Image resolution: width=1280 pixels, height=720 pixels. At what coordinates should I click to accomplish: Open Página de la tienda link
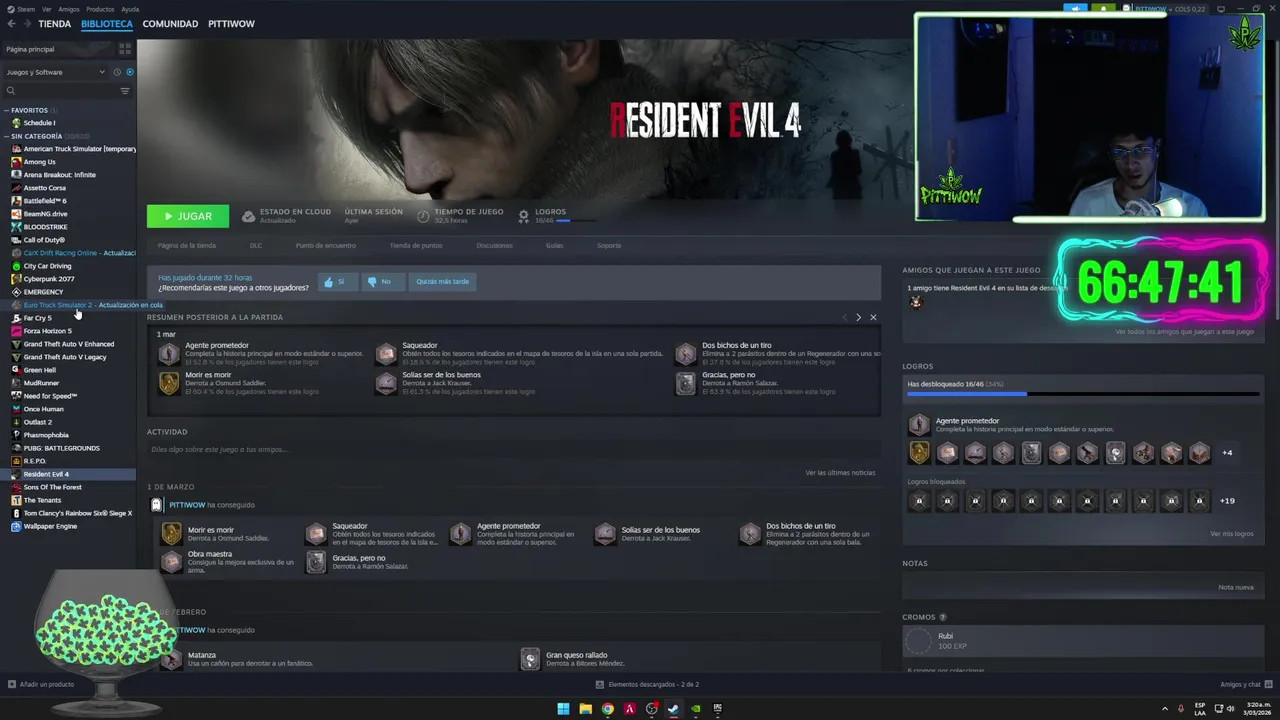click(187, 245)
